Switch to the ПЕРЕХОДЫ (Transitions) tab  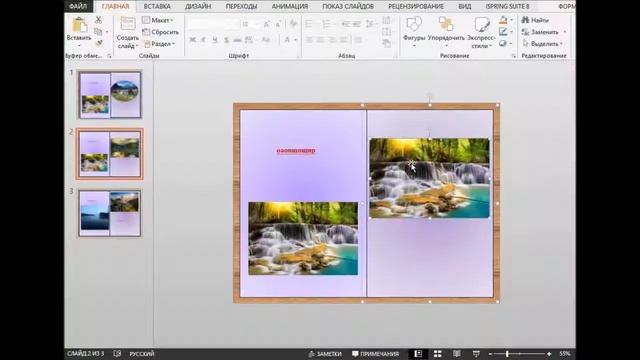tap(241, 6)
